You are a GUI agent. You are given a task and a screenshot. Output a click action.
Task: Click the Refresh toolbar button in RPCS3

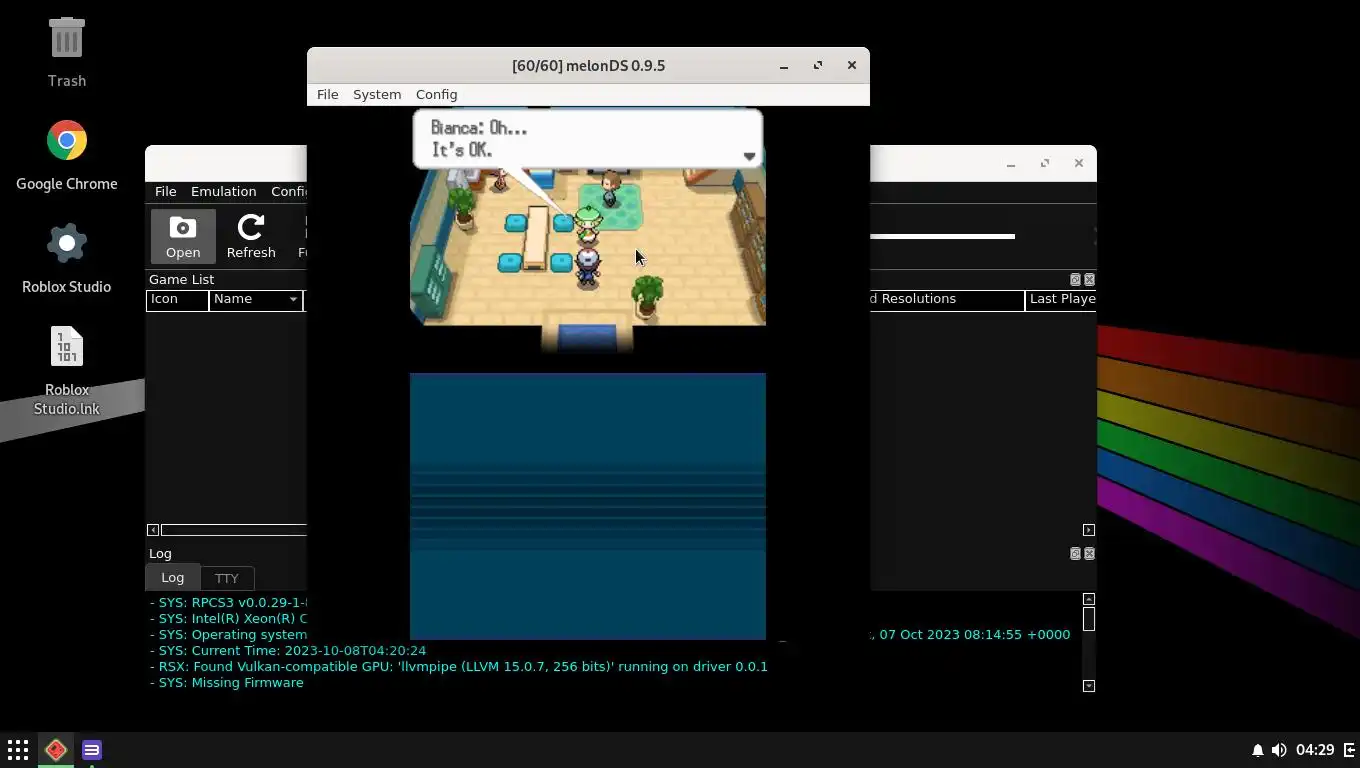(x=251, y=237)
